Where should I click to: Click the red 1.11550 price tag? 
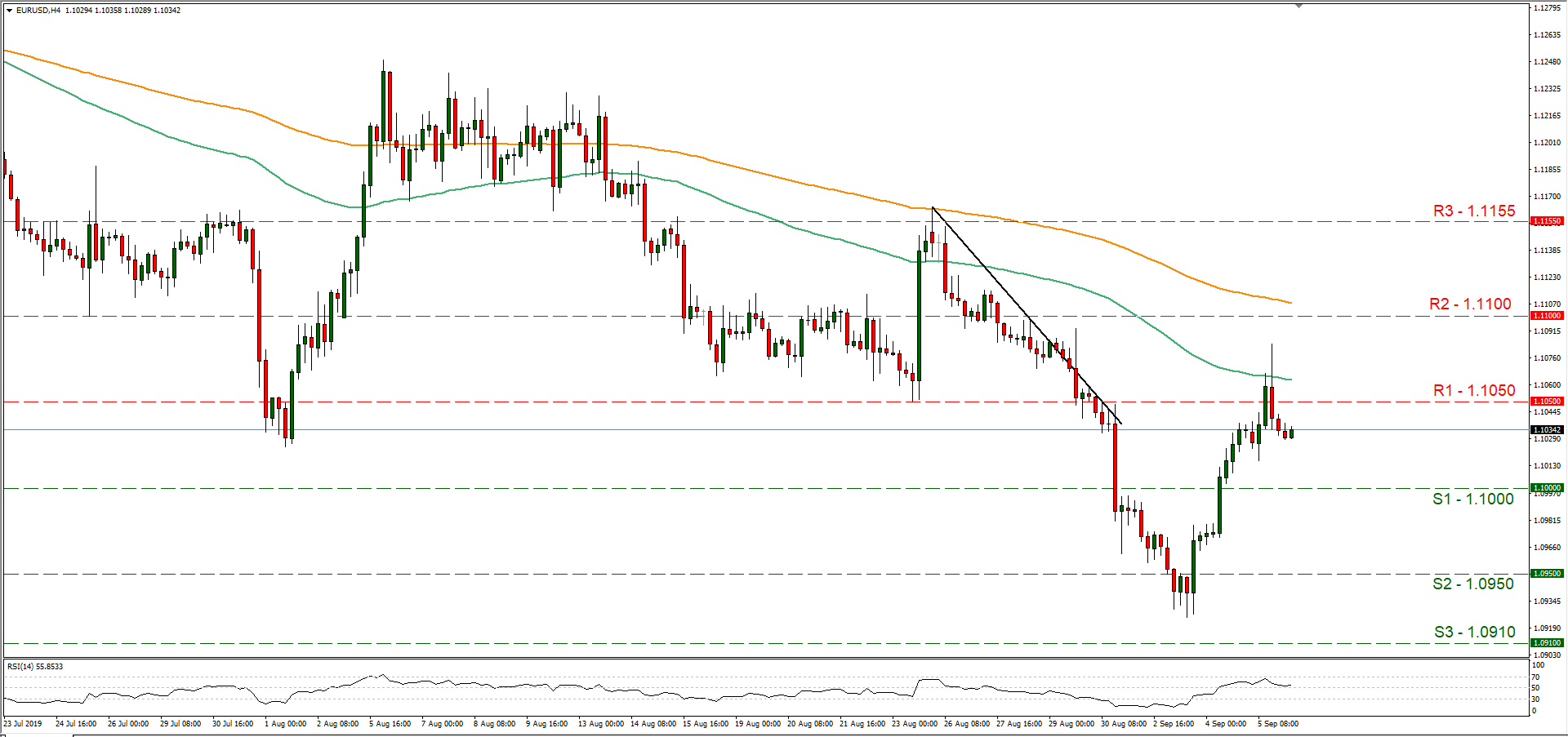pos(1547,221)
